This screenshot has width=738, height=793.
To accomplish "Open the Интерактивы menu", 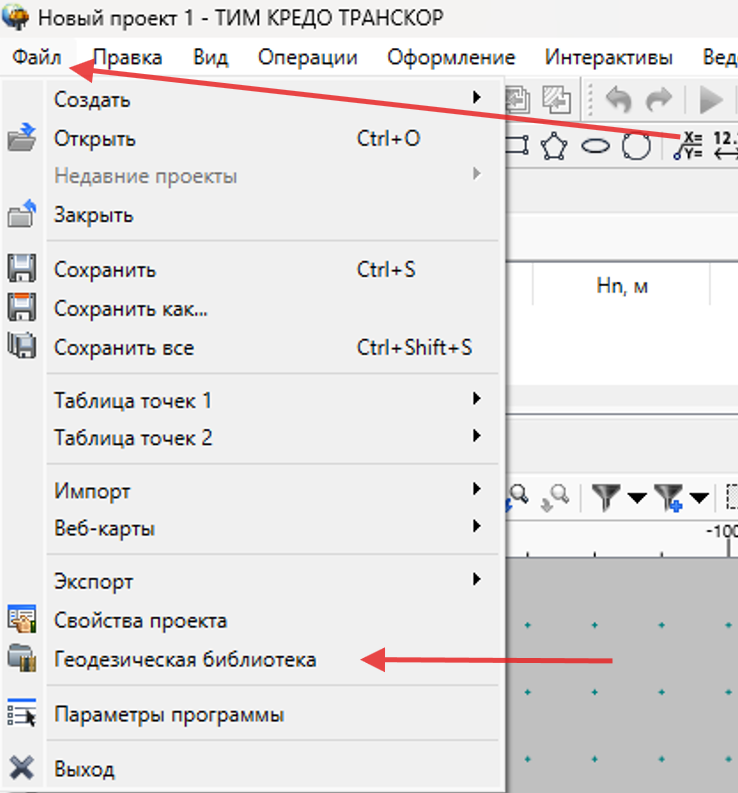I will point(609,57).
